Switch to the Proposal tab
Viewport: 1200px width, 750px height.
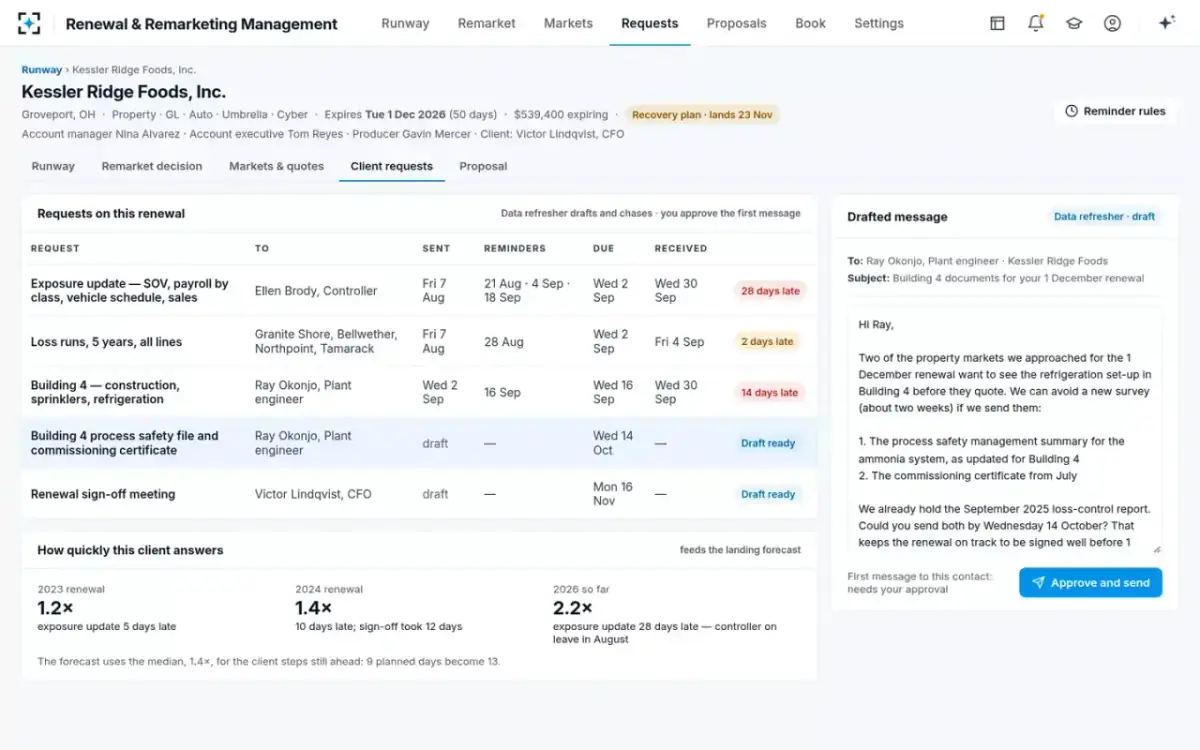(x=483, y=166)
